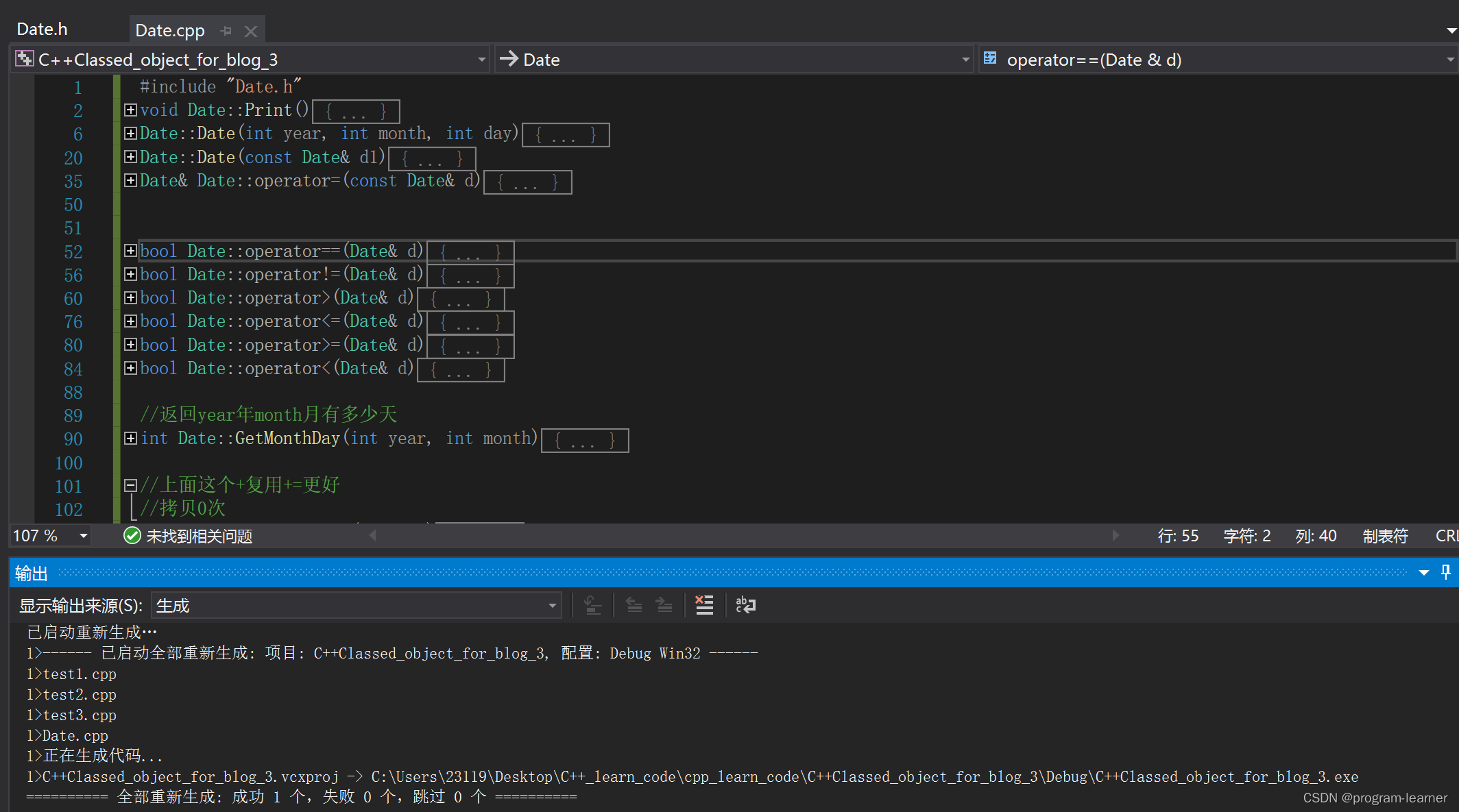Expand the Date copy constructor block
This screenshot has height=812, width=1459.
coord(130,157)
